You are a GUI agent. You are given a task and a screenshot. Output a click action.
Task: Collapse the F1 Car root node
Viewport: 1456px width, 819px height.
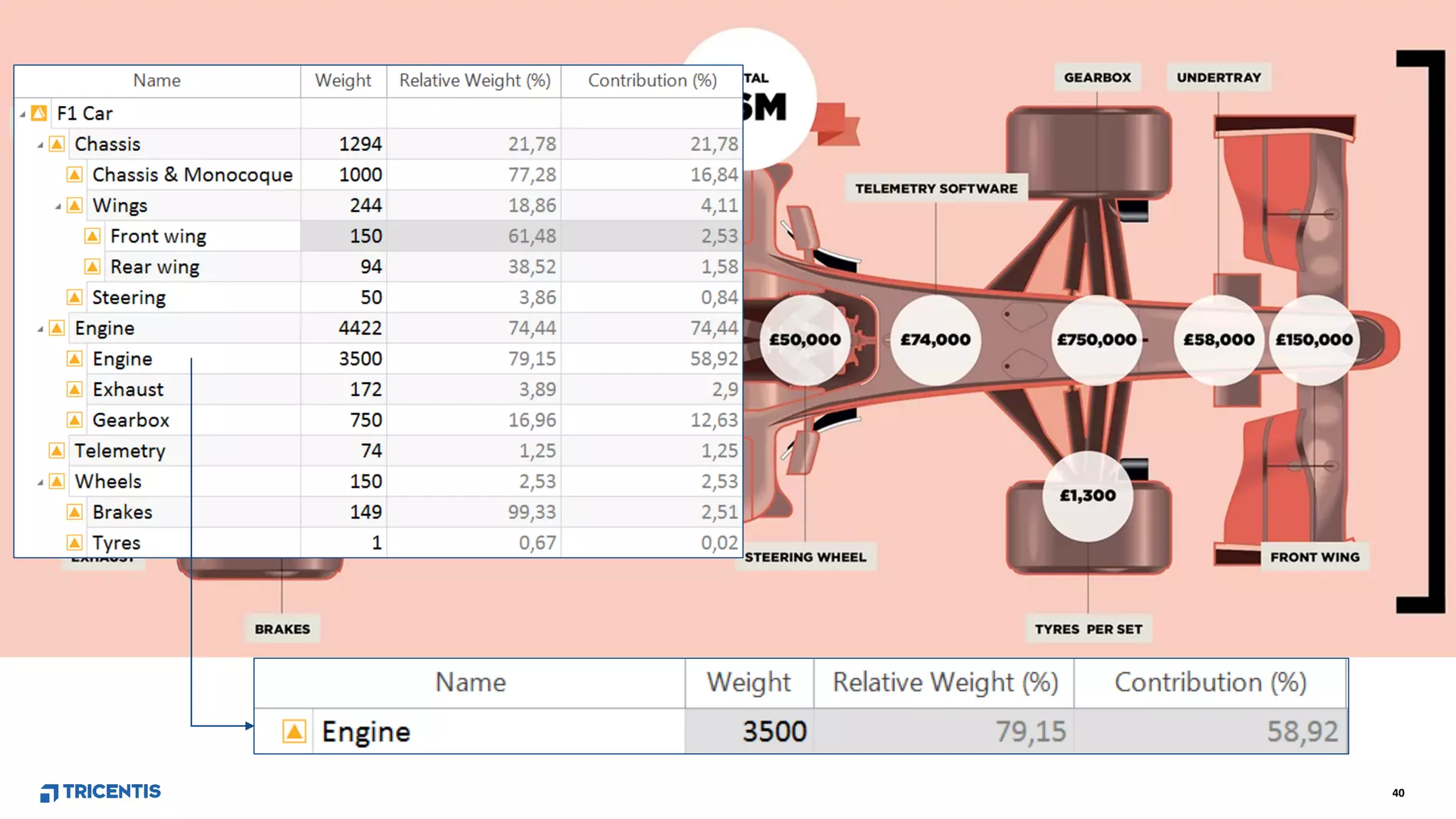point(23,114)
